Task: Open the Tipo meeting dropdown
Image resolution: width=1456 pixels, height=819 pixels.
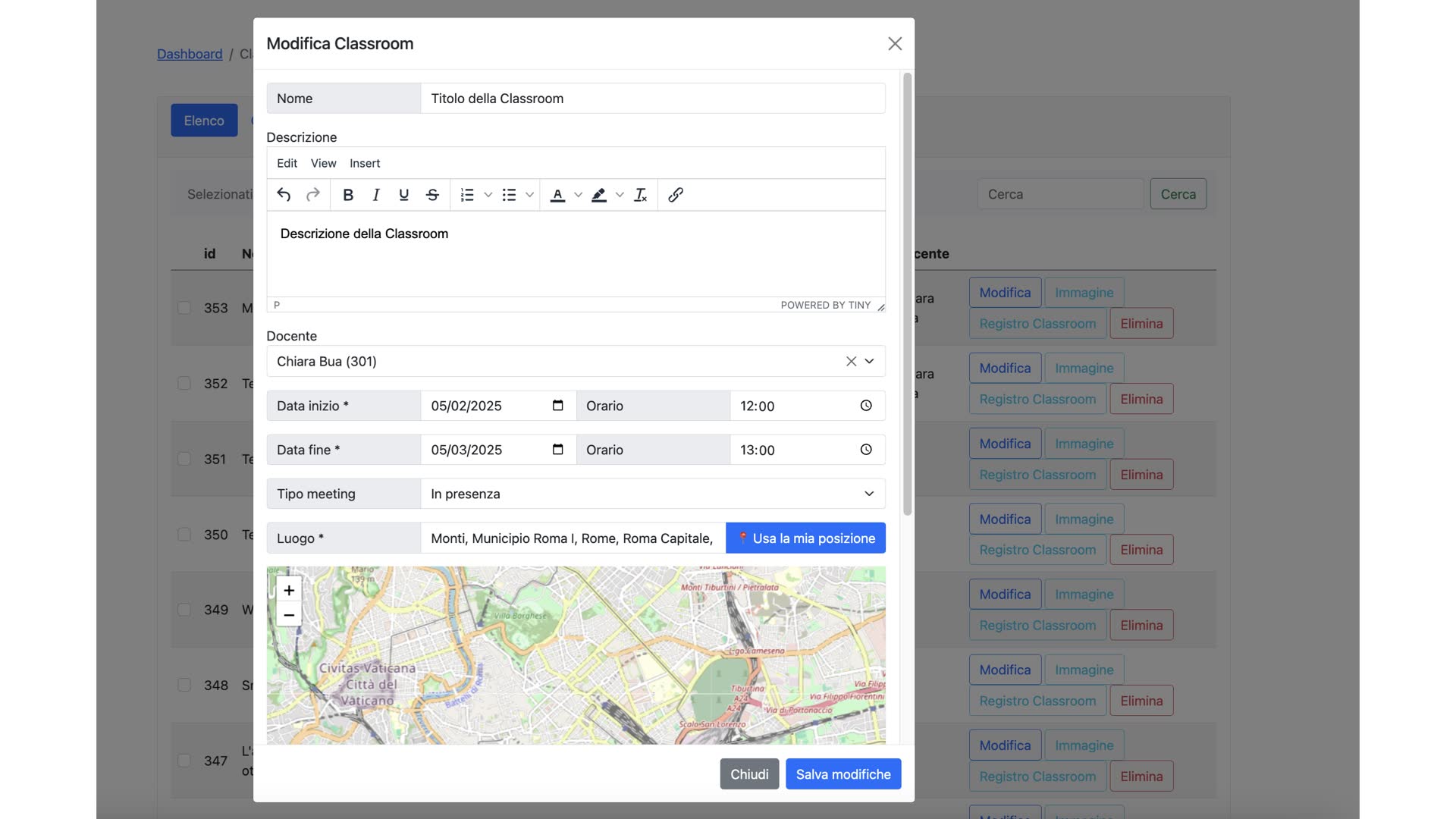Action: pos(652,494)
